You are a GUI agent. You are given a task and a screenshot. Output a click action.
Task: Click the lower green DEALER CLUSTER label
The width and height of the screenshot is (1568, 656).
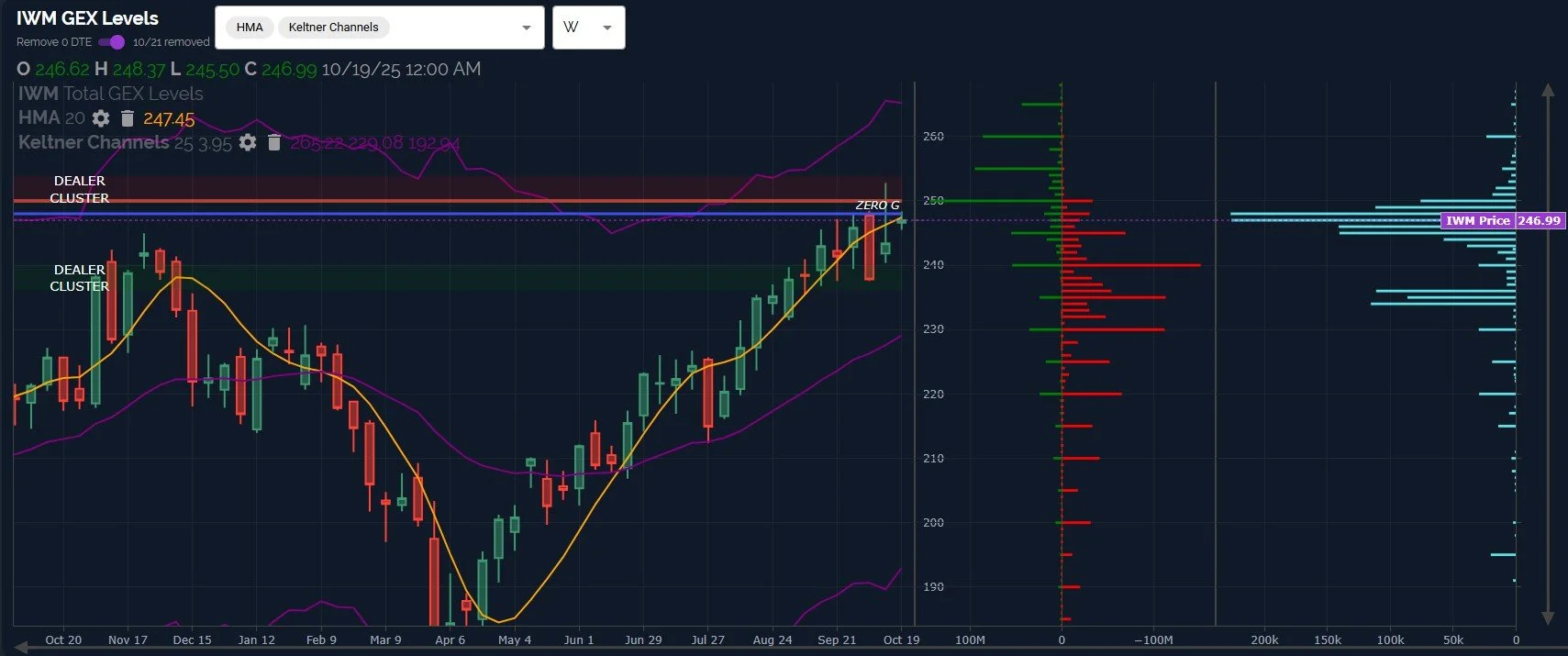[x=79, y=278]
